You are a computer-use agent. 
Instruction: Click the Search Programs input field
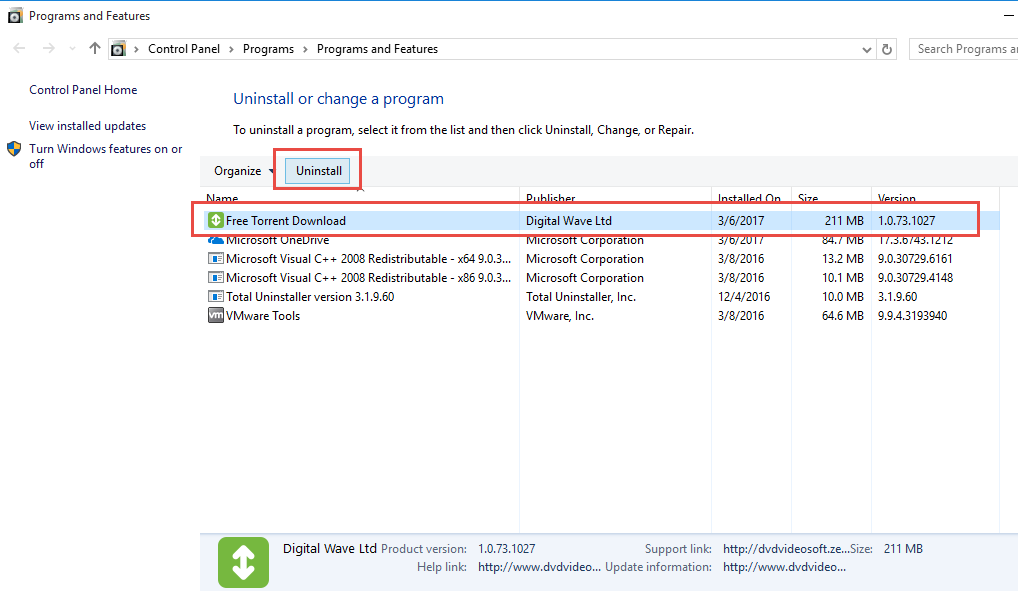[x=963, y=49]
